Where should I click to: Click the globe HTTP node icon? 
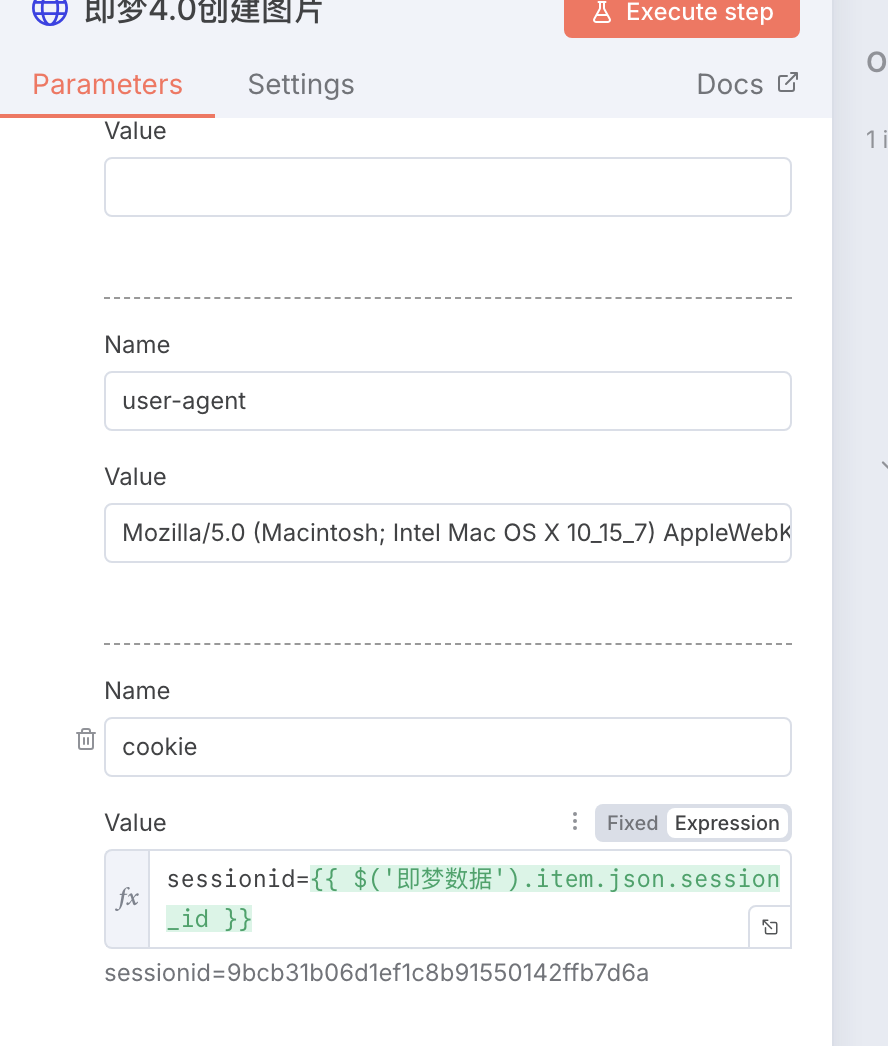50,10
